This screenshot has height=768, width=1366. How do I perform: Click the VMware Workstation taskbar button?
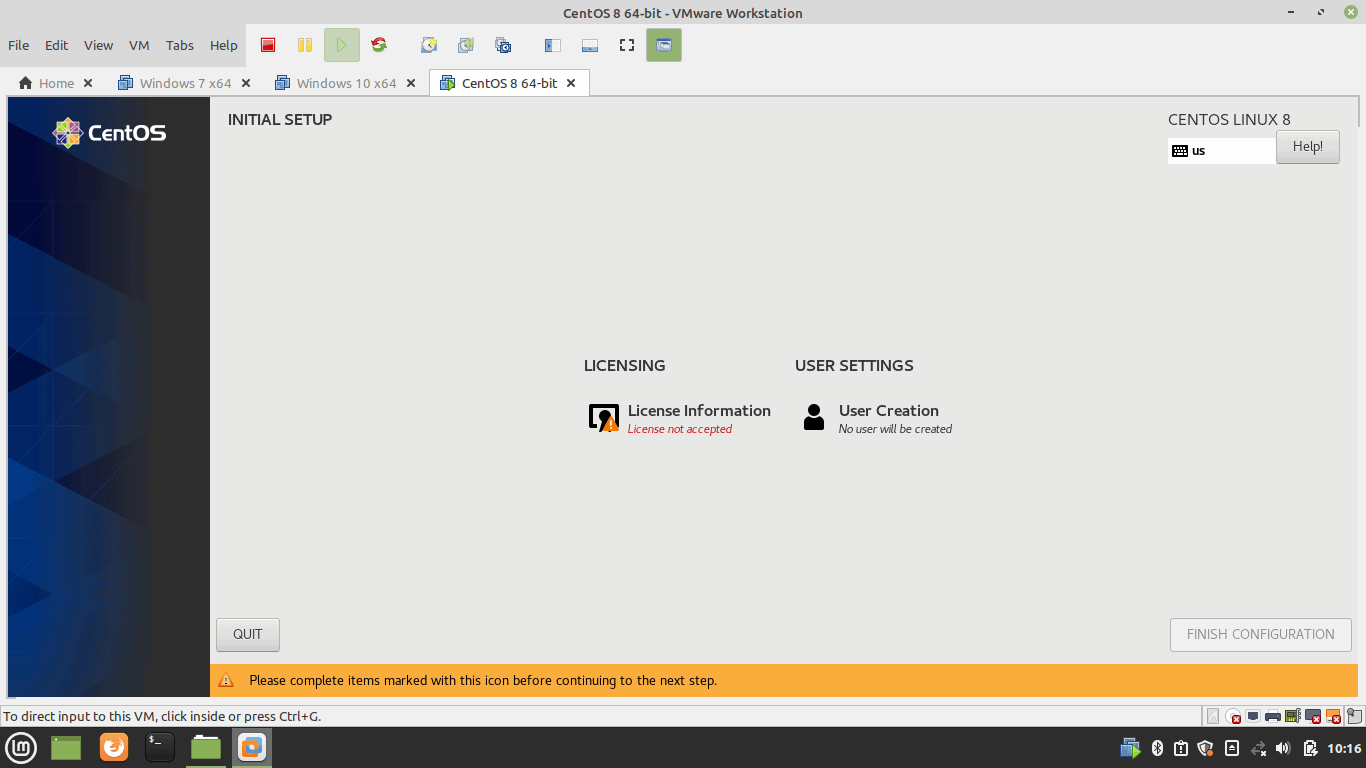252,747
